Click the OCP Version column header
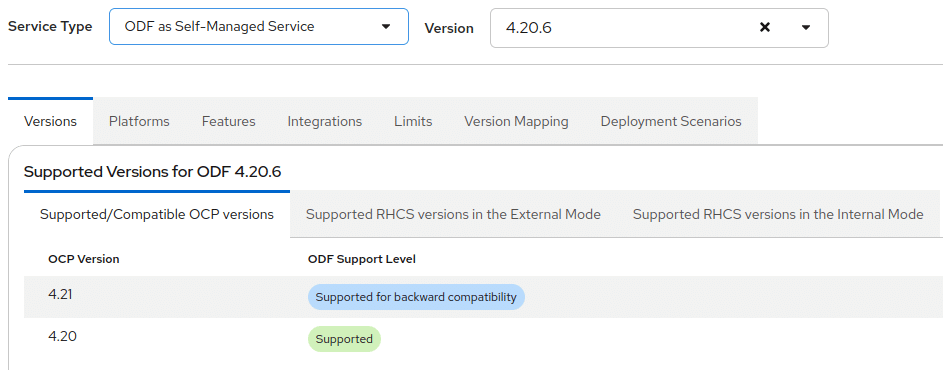943x370 pixels. pos(84,259)
